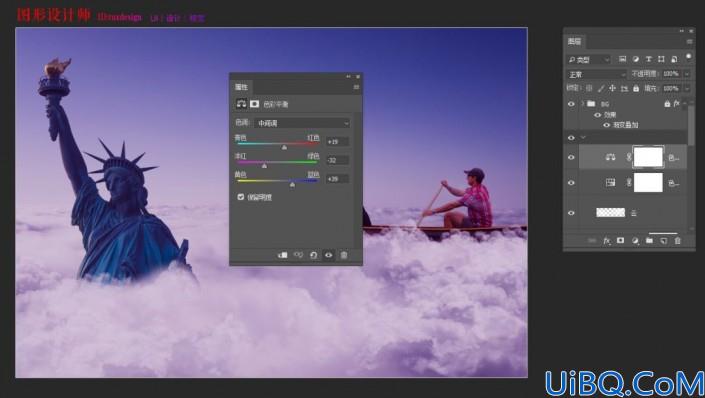Create a new group folder icon

pyautogui.click(x=649, y=241)
